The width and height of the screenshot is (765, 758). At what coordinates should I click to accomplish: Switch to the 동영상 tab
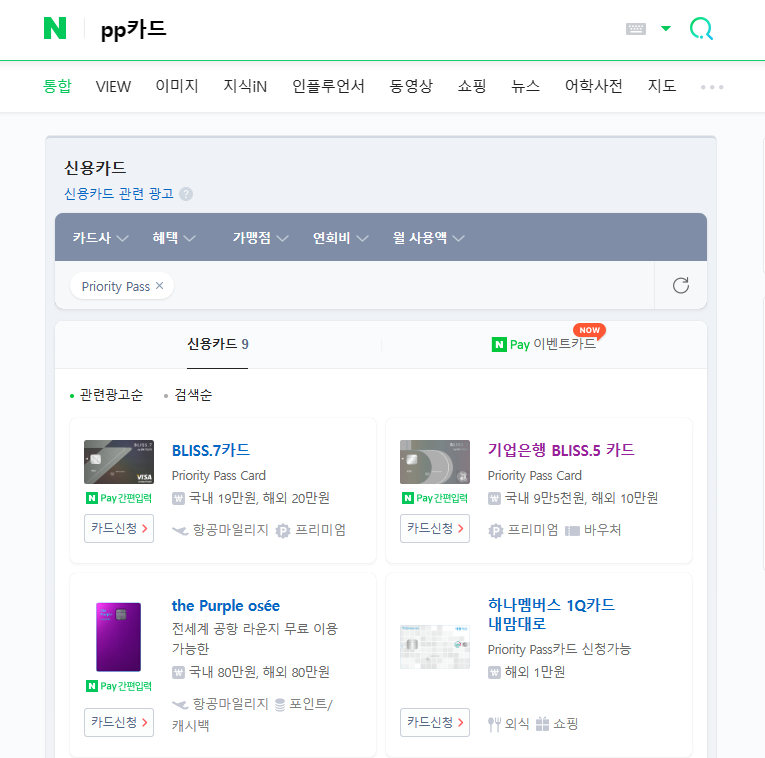pyautogui.click(x=411, y=86)
